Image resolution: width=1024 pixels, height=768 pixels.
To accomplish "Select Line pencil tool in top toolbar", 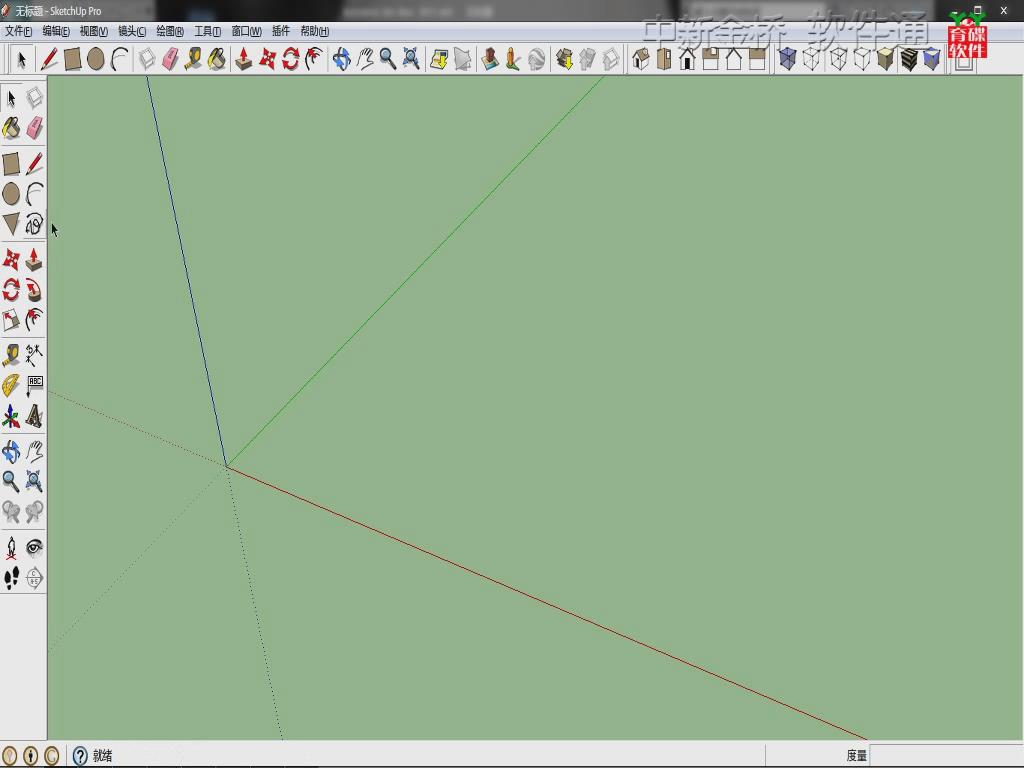I will [49, 59].
